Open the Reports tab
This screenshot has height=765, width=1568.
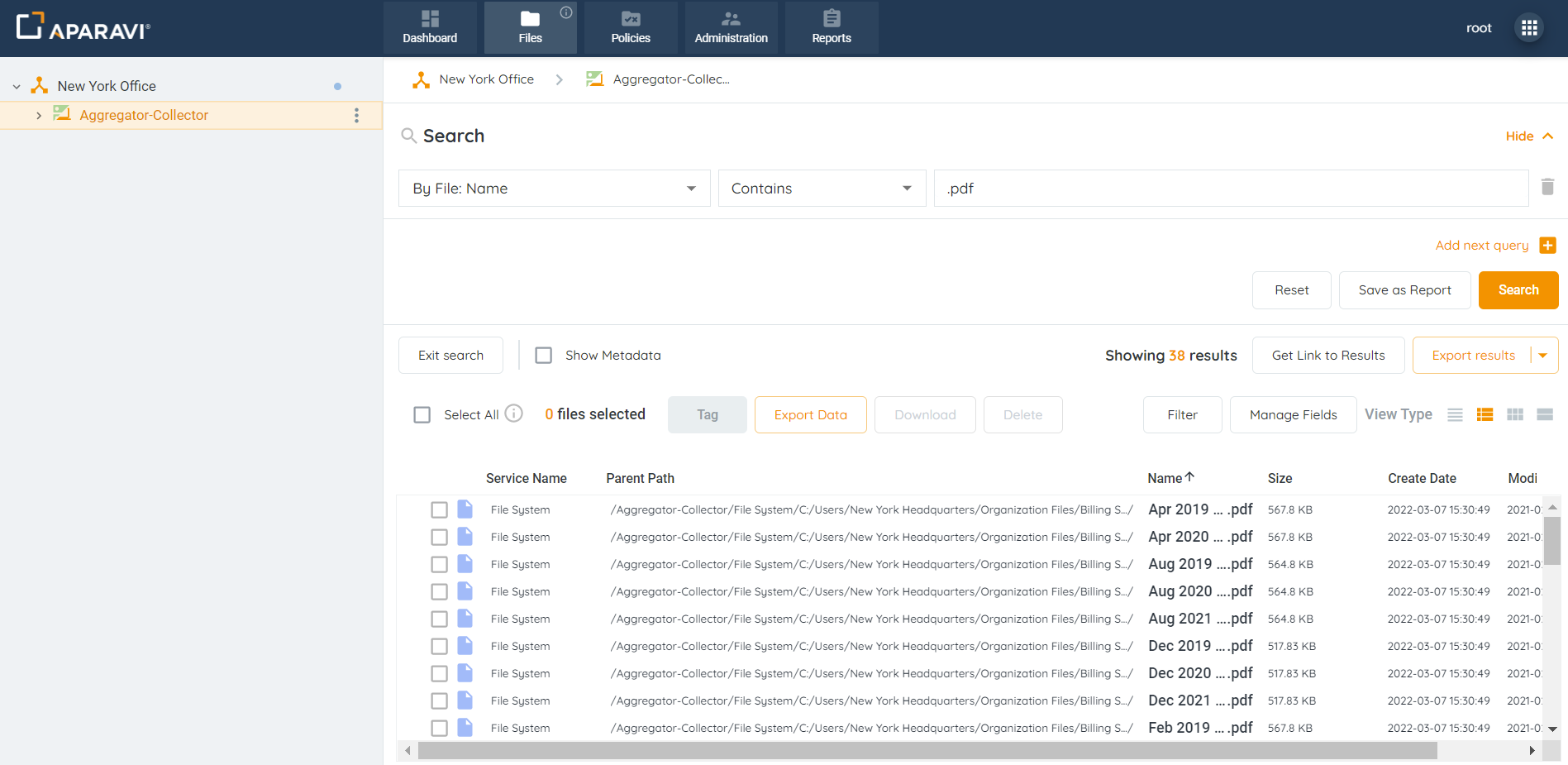pyautogui.click(x=831, y=28)
